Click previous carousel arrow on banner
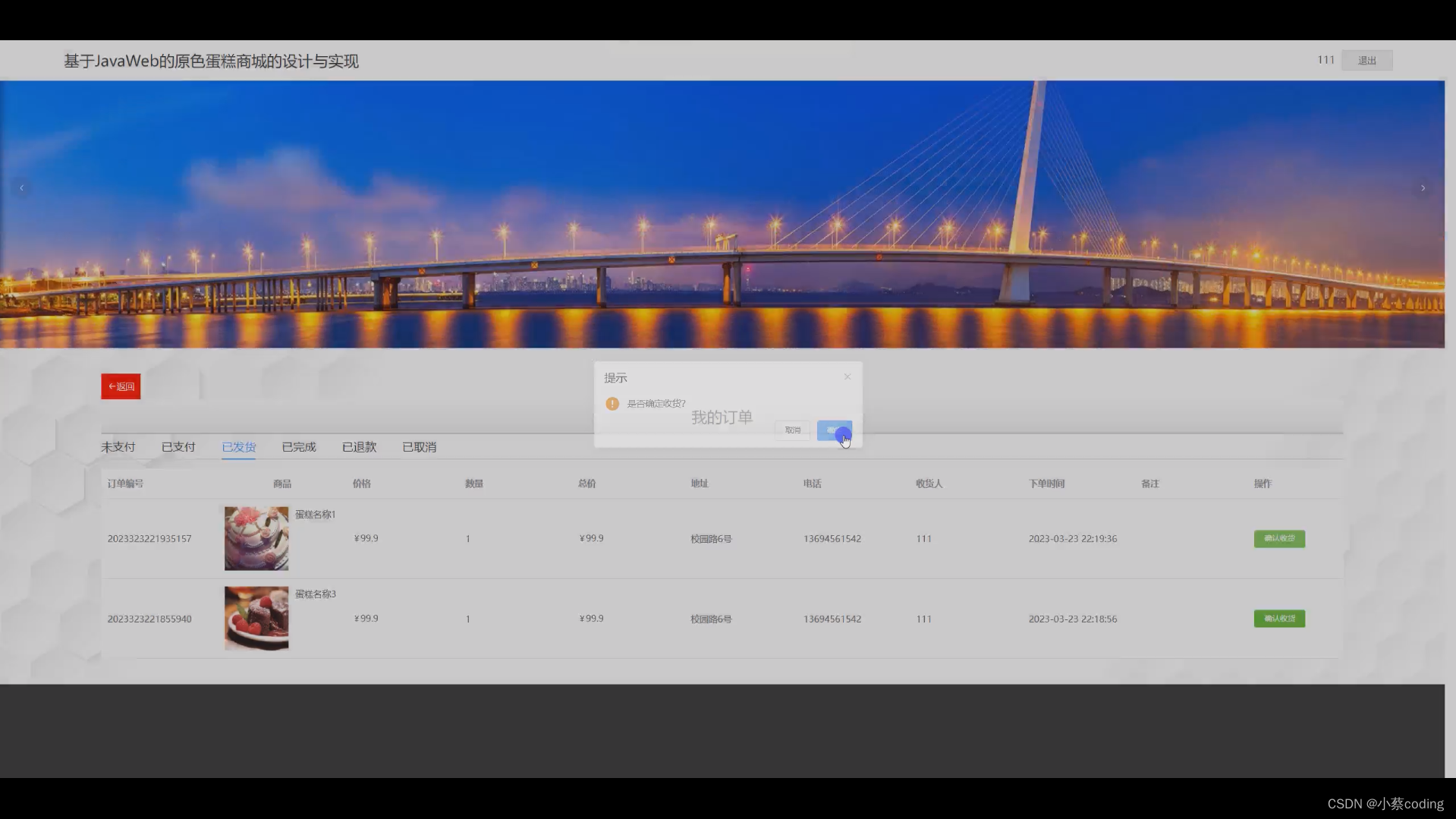 click(x=21, y=187)
